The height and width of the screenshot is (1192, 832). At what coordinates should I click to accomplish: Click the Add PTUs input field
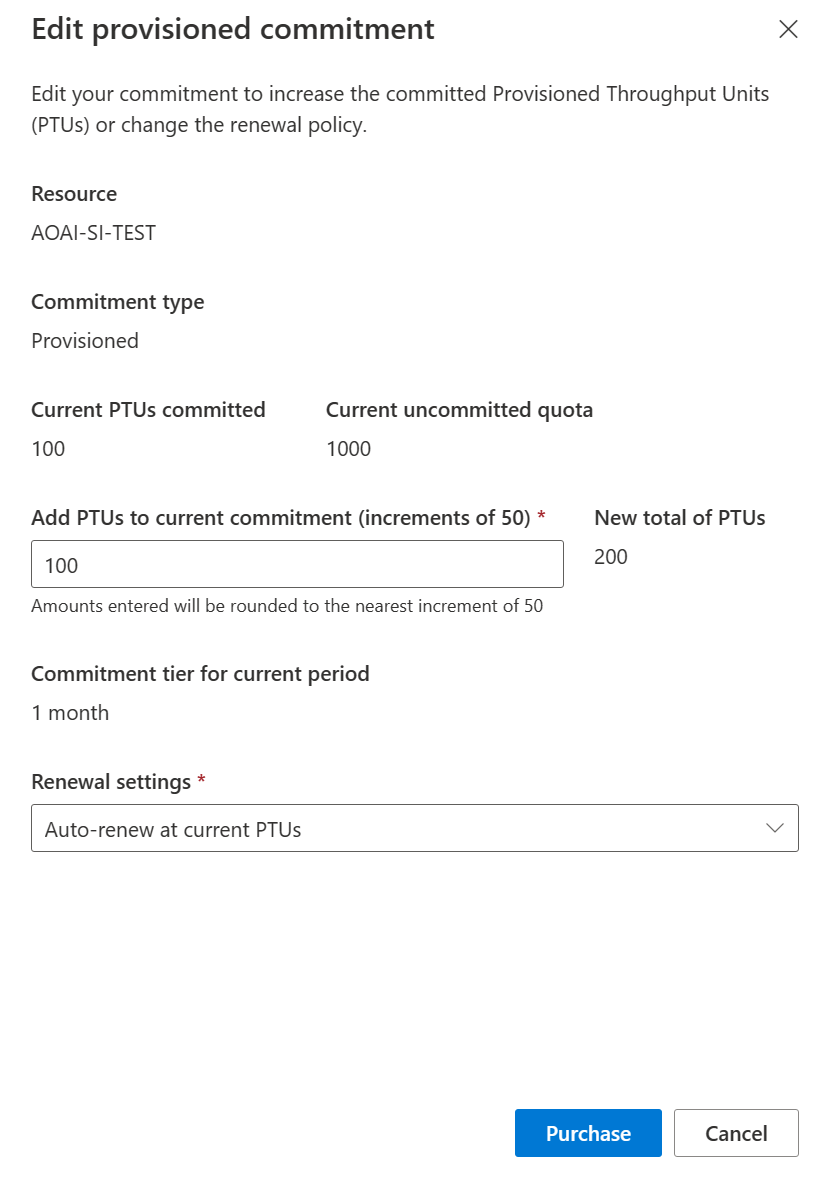pos(297,564)
